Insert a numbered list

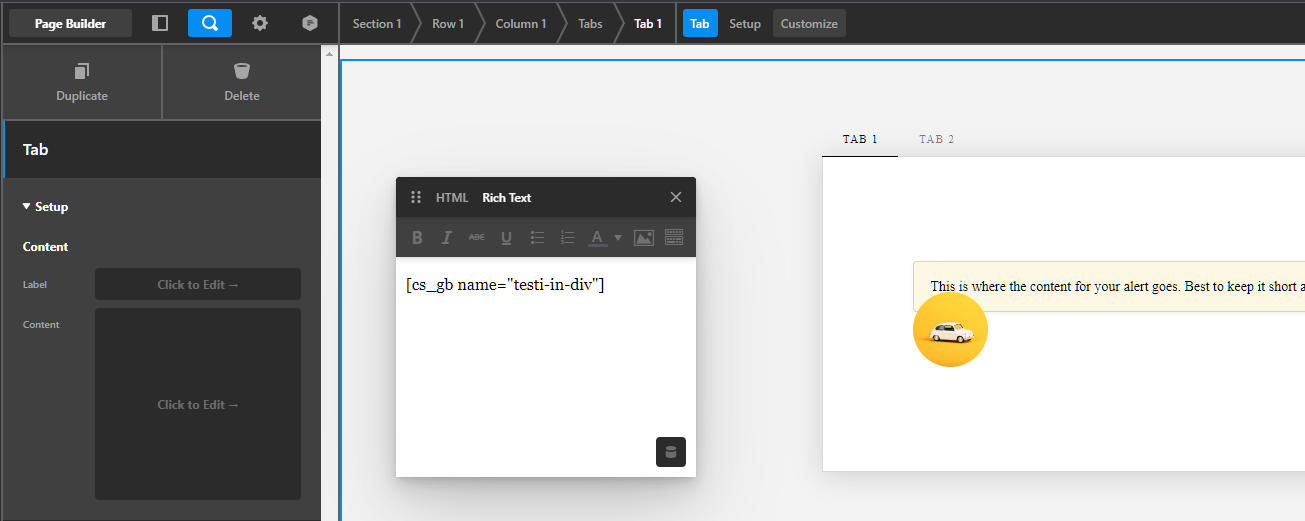tap(567, 238)
